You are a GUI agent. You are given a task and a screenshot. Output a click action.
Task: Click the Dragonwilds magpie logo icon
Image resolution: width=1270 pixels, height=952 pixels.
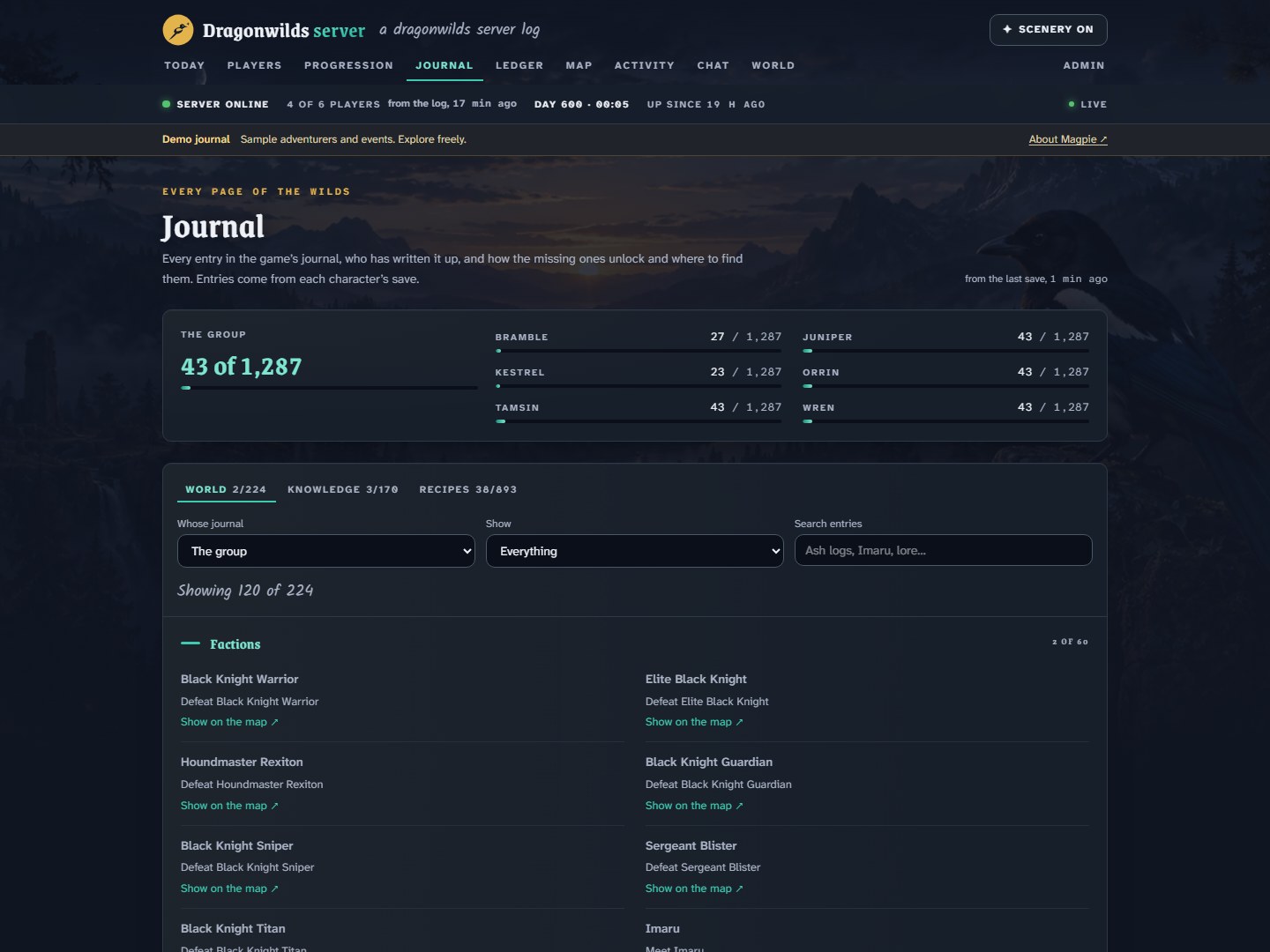(178, 30)
